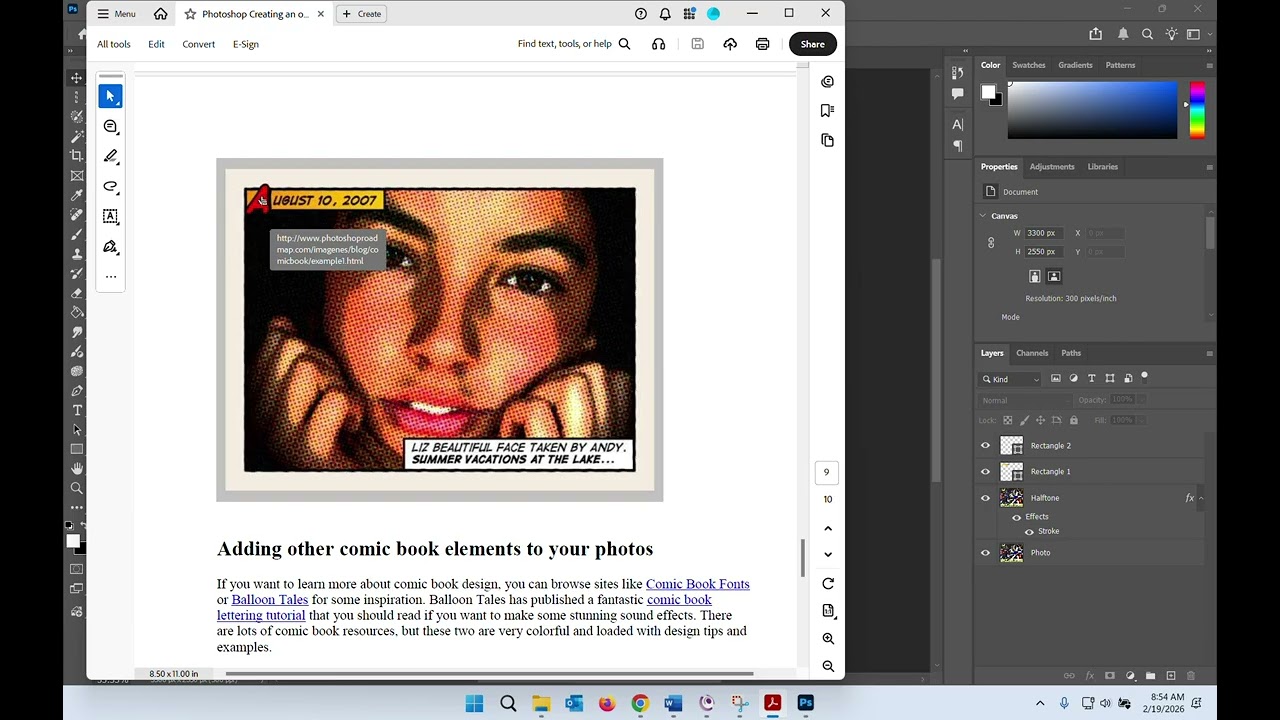Select the Acrobat selection arrow tool

[111, 96]
